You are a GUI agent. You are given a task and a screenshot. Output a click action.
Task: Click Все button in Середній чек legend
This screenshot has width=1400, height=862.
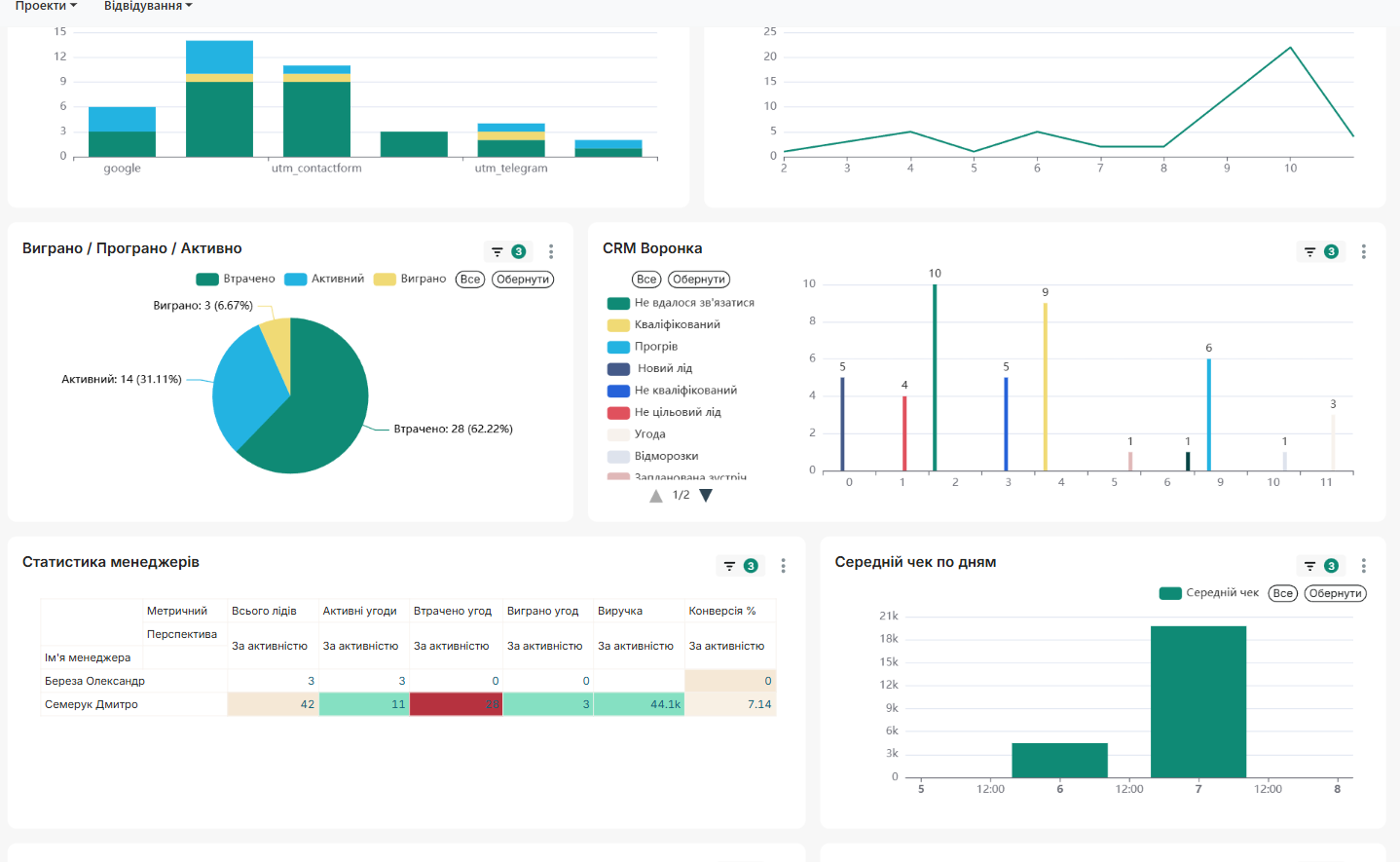pos(1283,593)
